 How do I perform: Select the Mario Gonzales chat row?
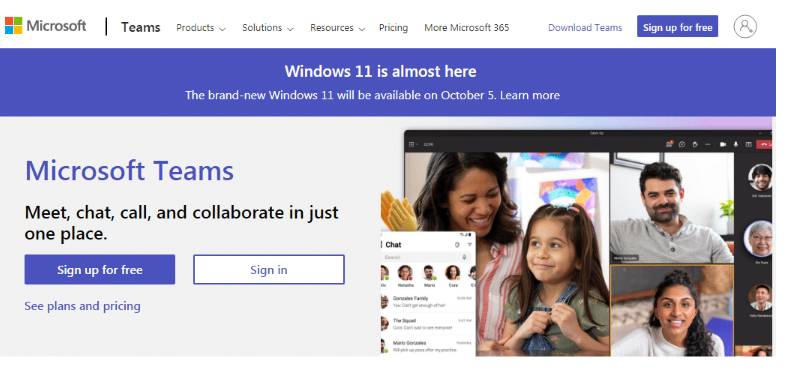[x=428, y=346]
